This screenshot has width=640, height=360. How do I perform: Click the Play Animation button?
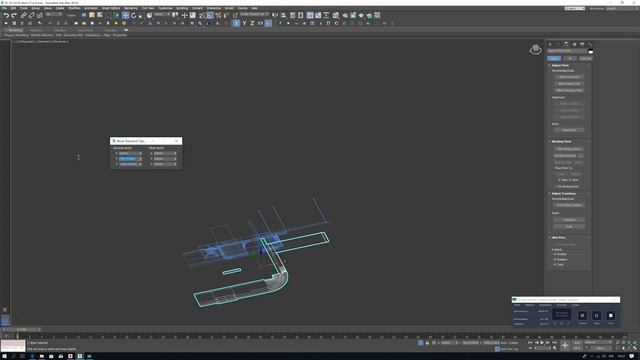[542, 343]
